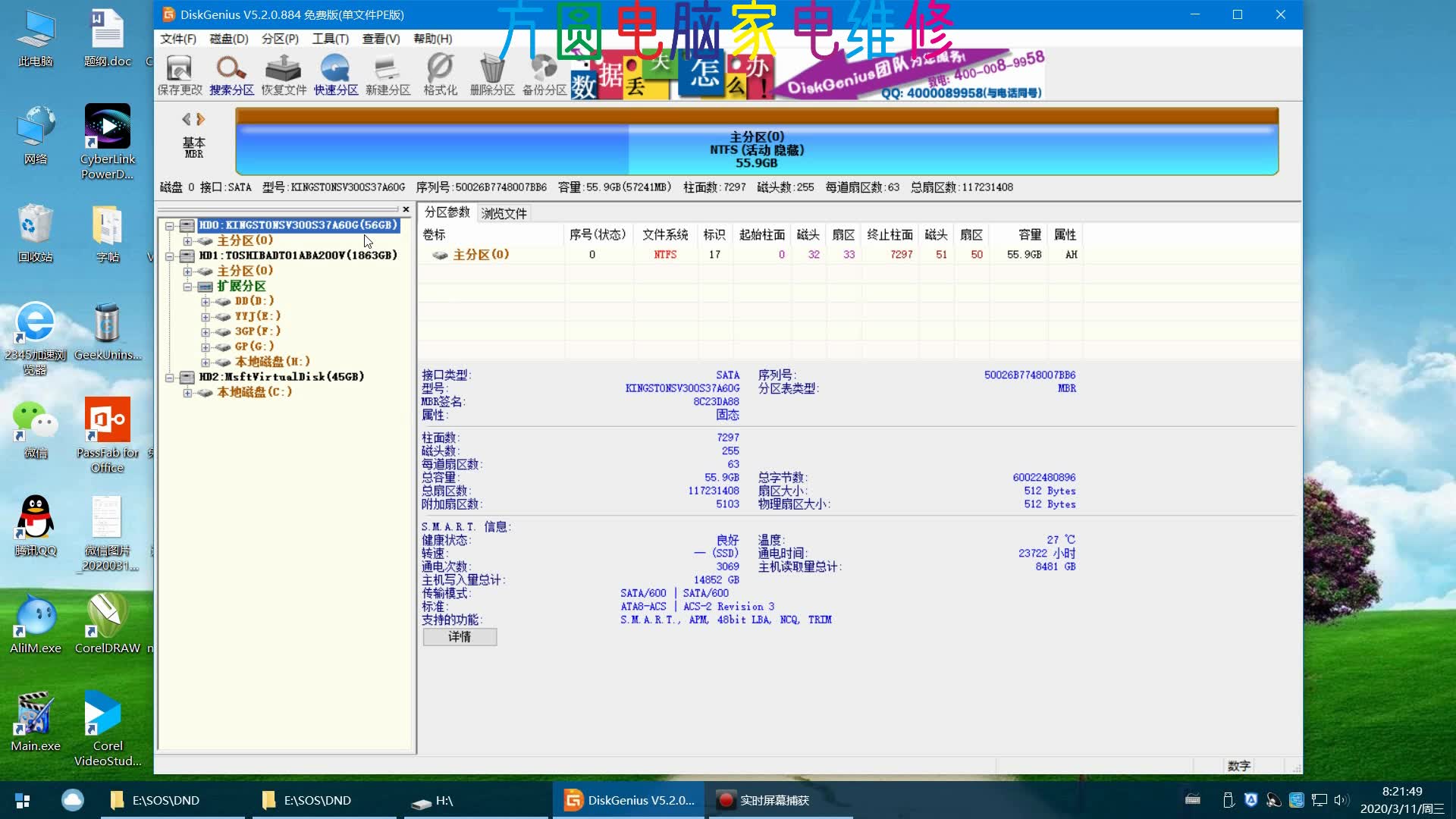Open the Windows Start menu

pyautogui.click(x=23, y=800)
